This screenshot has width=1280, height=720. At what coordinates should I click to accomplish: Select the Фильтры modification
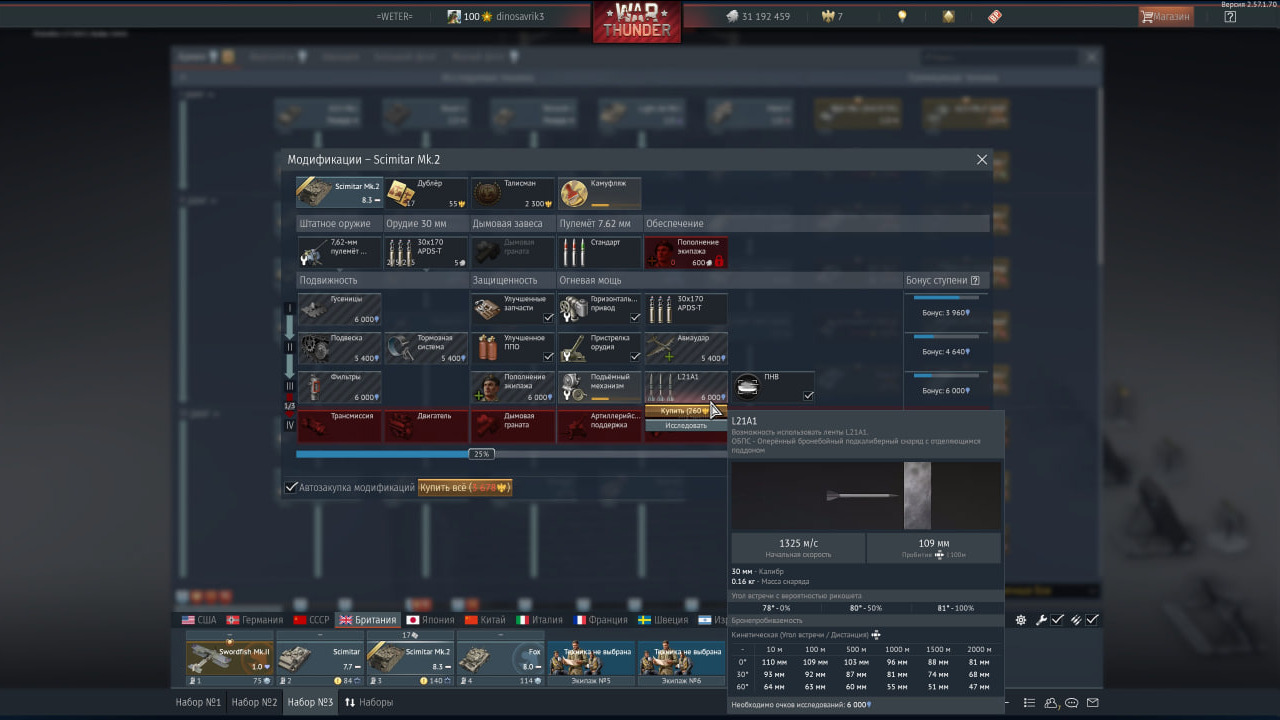(x=340, y=387)
